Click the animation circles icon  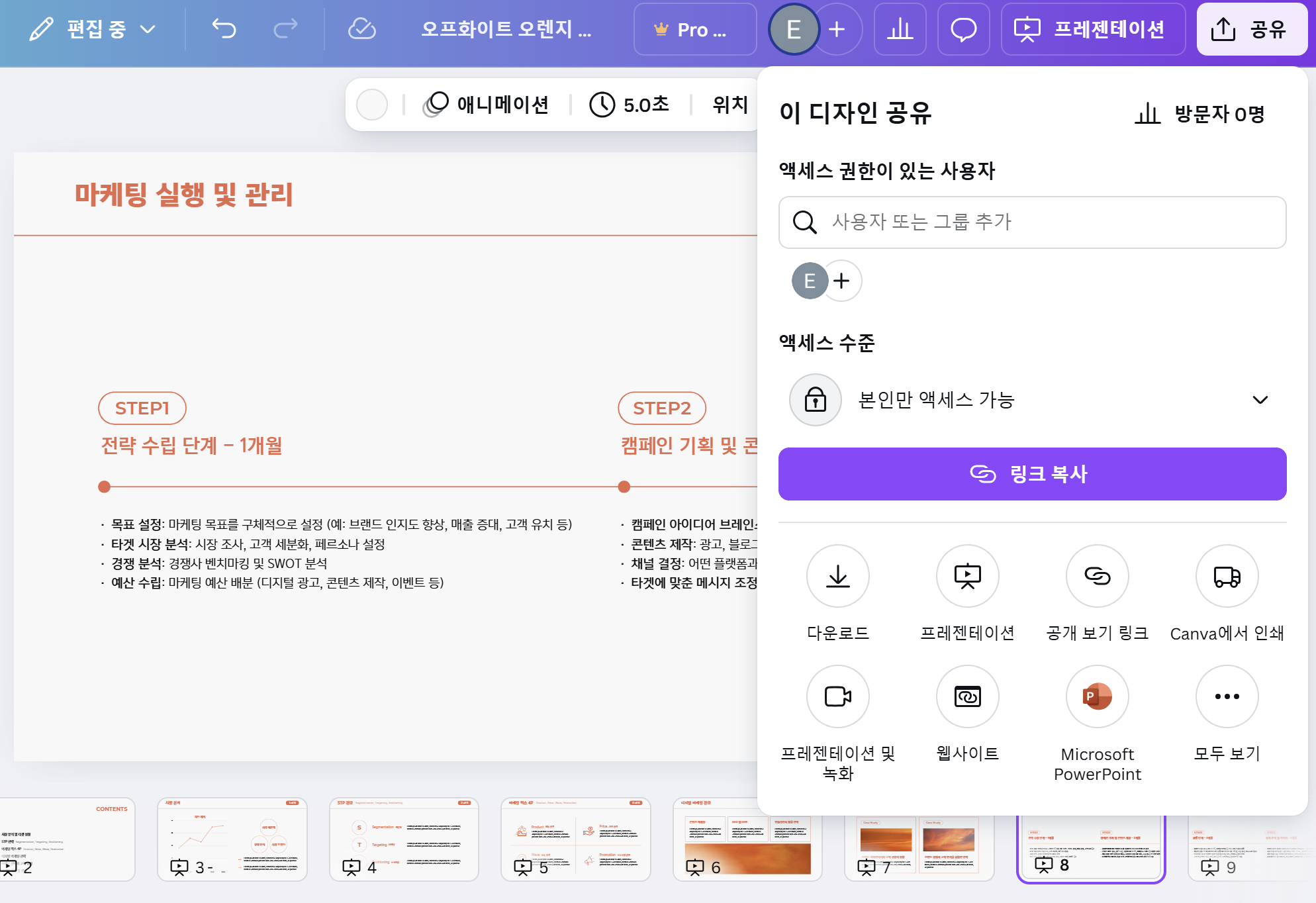(436, 105)
